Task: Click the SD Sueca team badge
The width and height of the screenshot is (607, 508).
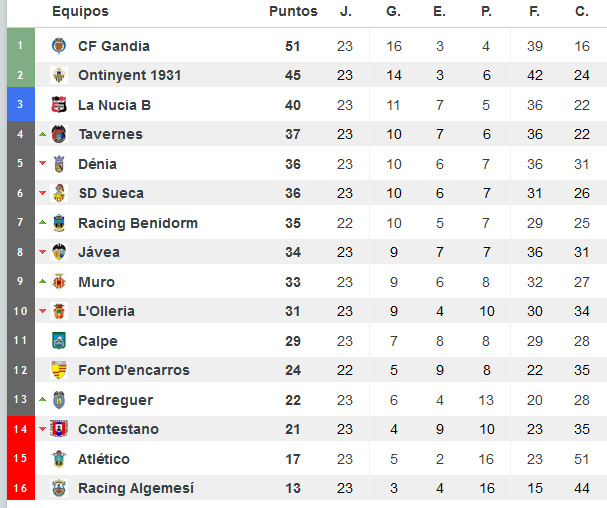Action: 58,193
